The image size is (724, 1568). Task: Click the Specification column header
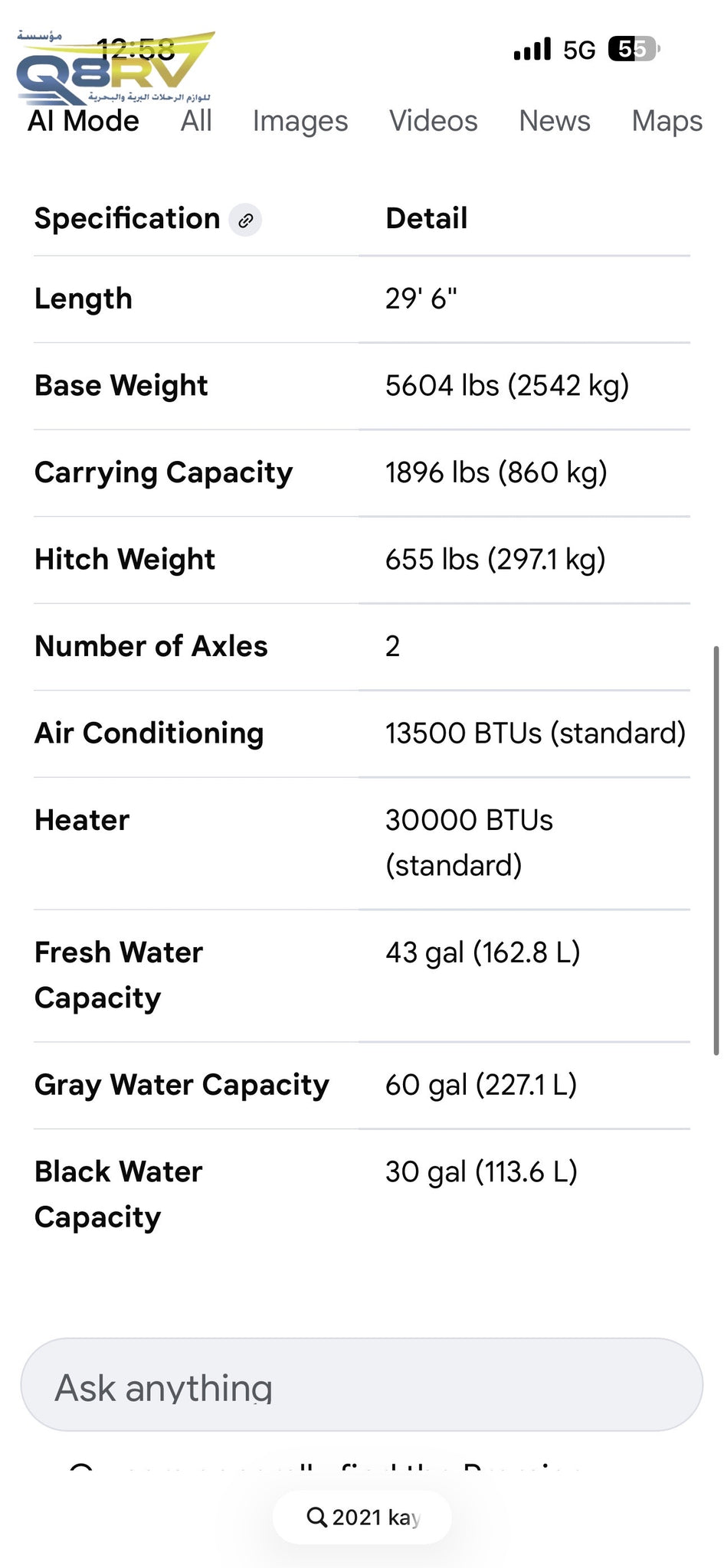[127, 219]
